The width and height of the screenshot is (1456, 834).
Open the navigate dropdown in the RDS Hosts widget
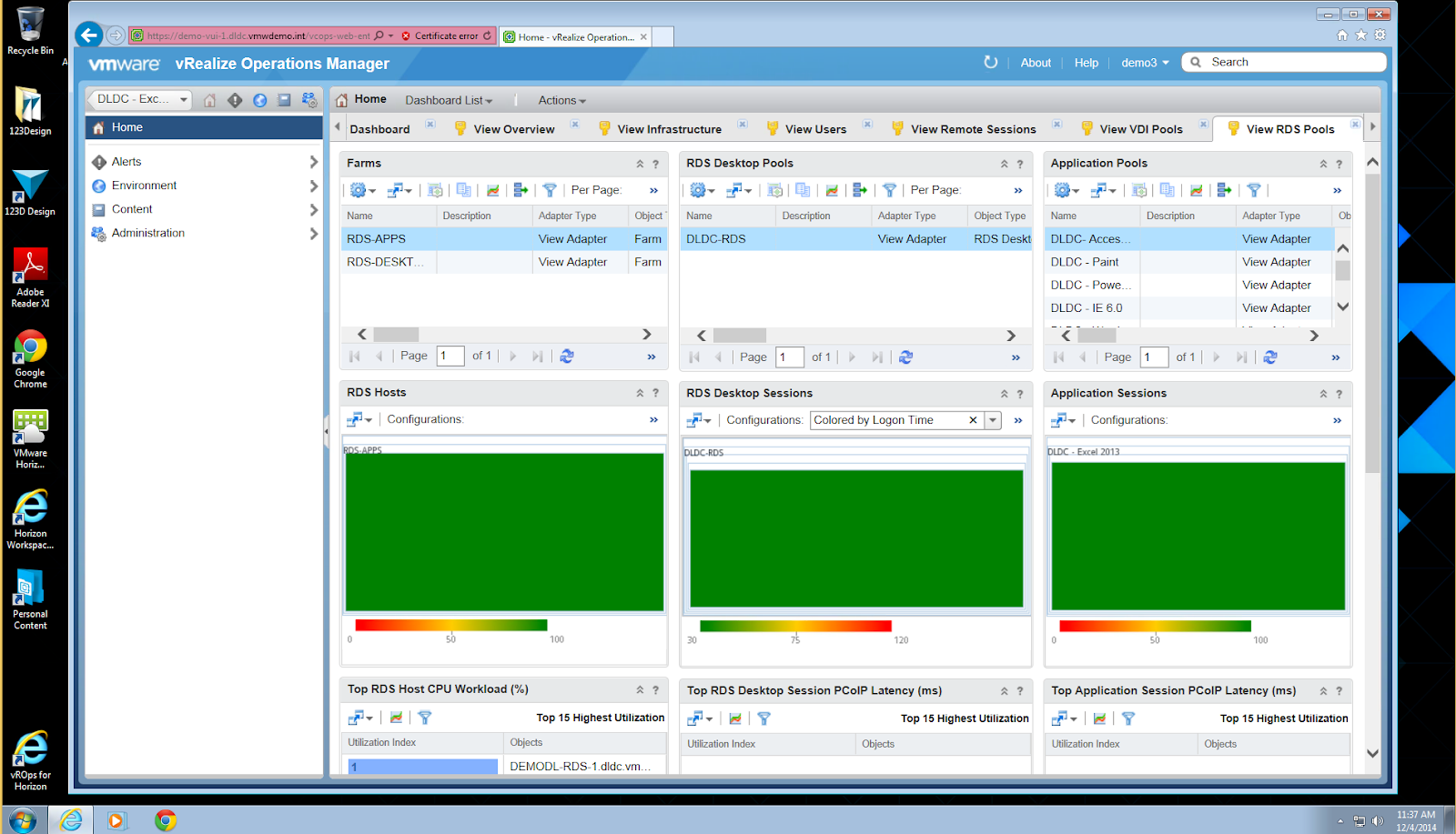(x=360, y=419)
